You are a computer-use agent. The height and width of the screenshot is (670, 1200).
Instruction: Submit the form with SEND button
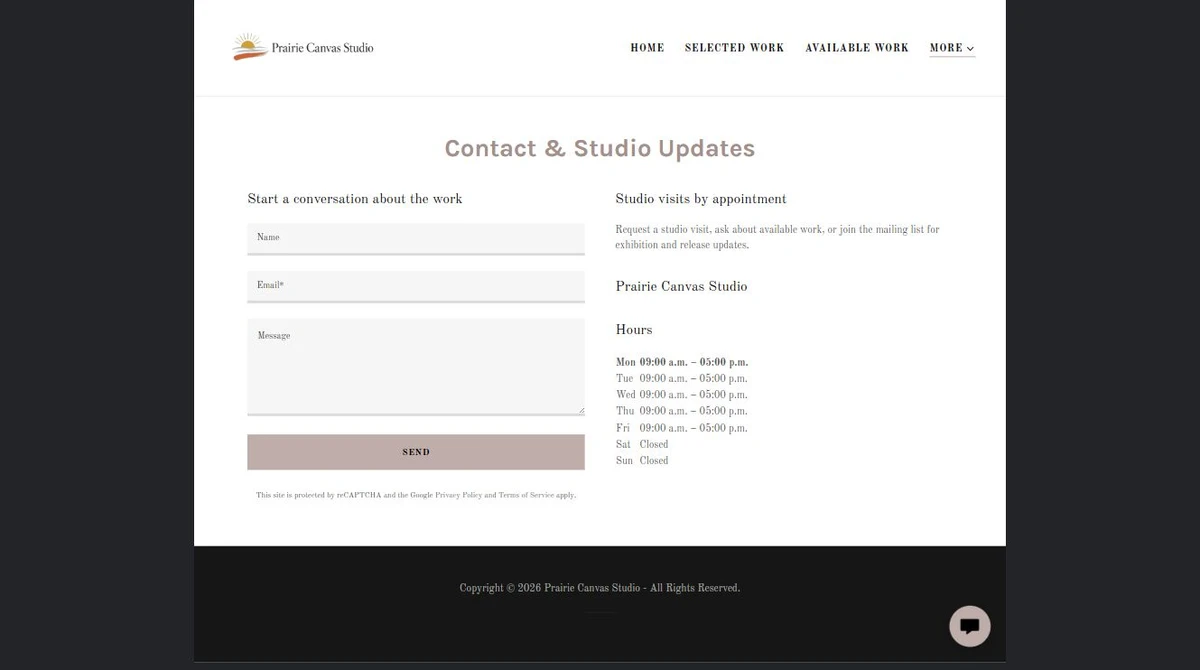416,452
